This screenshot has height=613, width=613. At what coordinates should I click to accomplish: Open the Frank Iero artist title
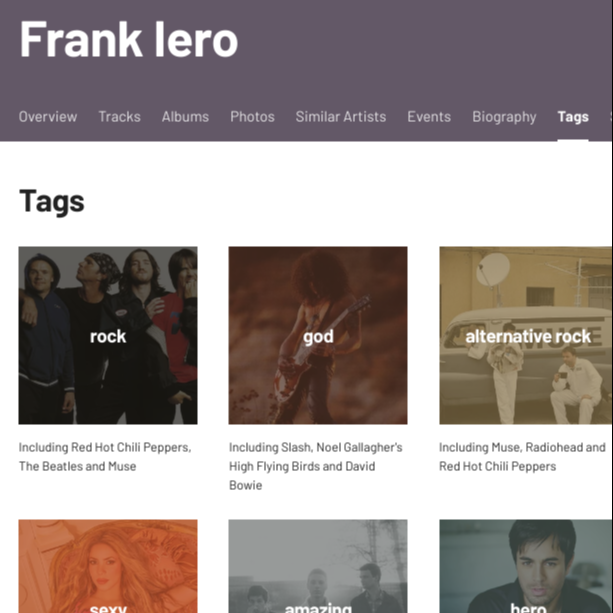click(x=129, y=40)
